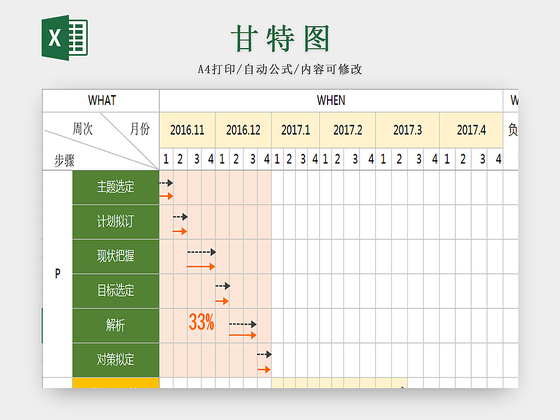Click the P phase label cell

point(58,274)
